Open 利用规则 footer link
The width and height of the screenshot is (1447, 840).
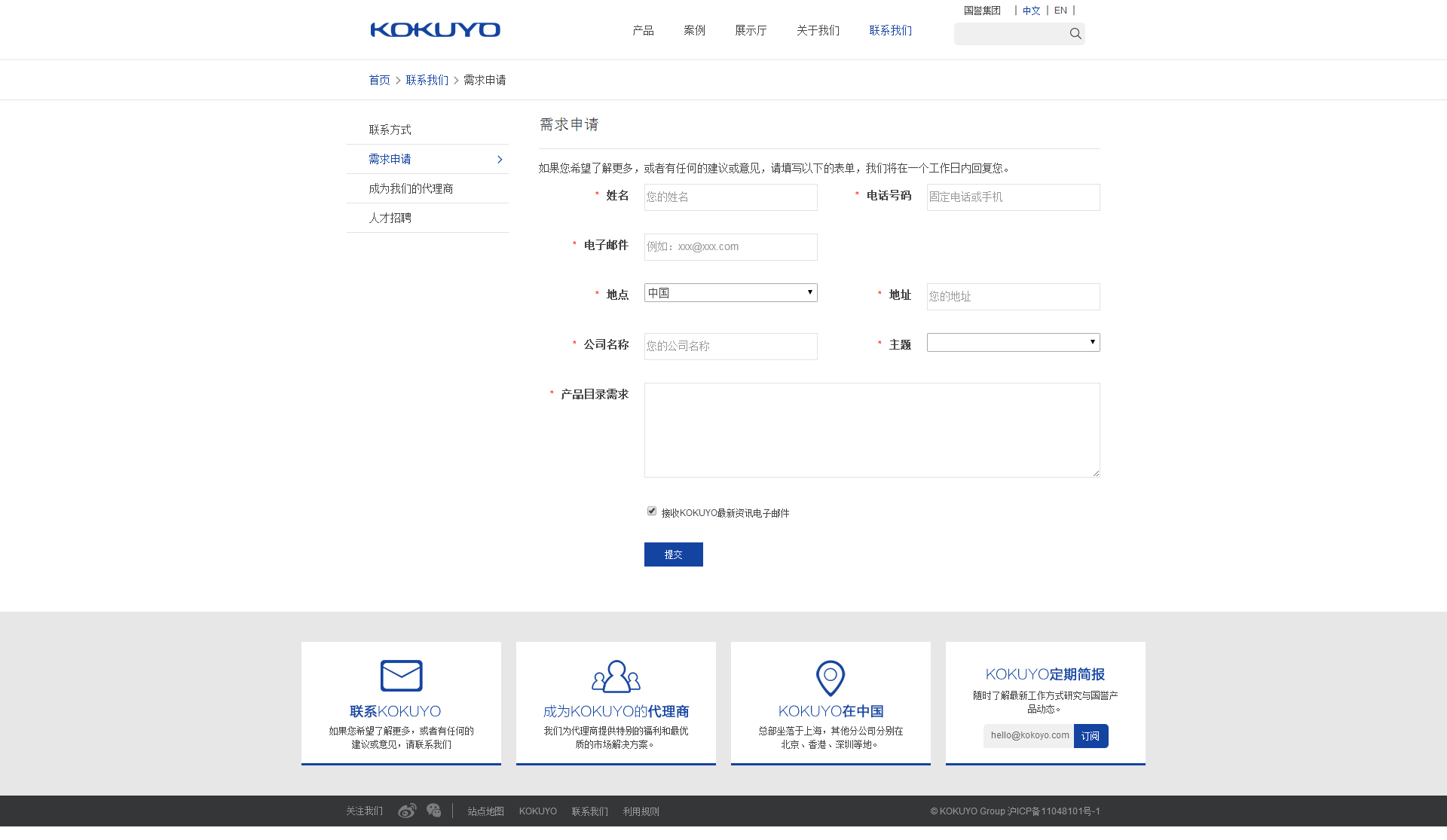click(641, 811)
